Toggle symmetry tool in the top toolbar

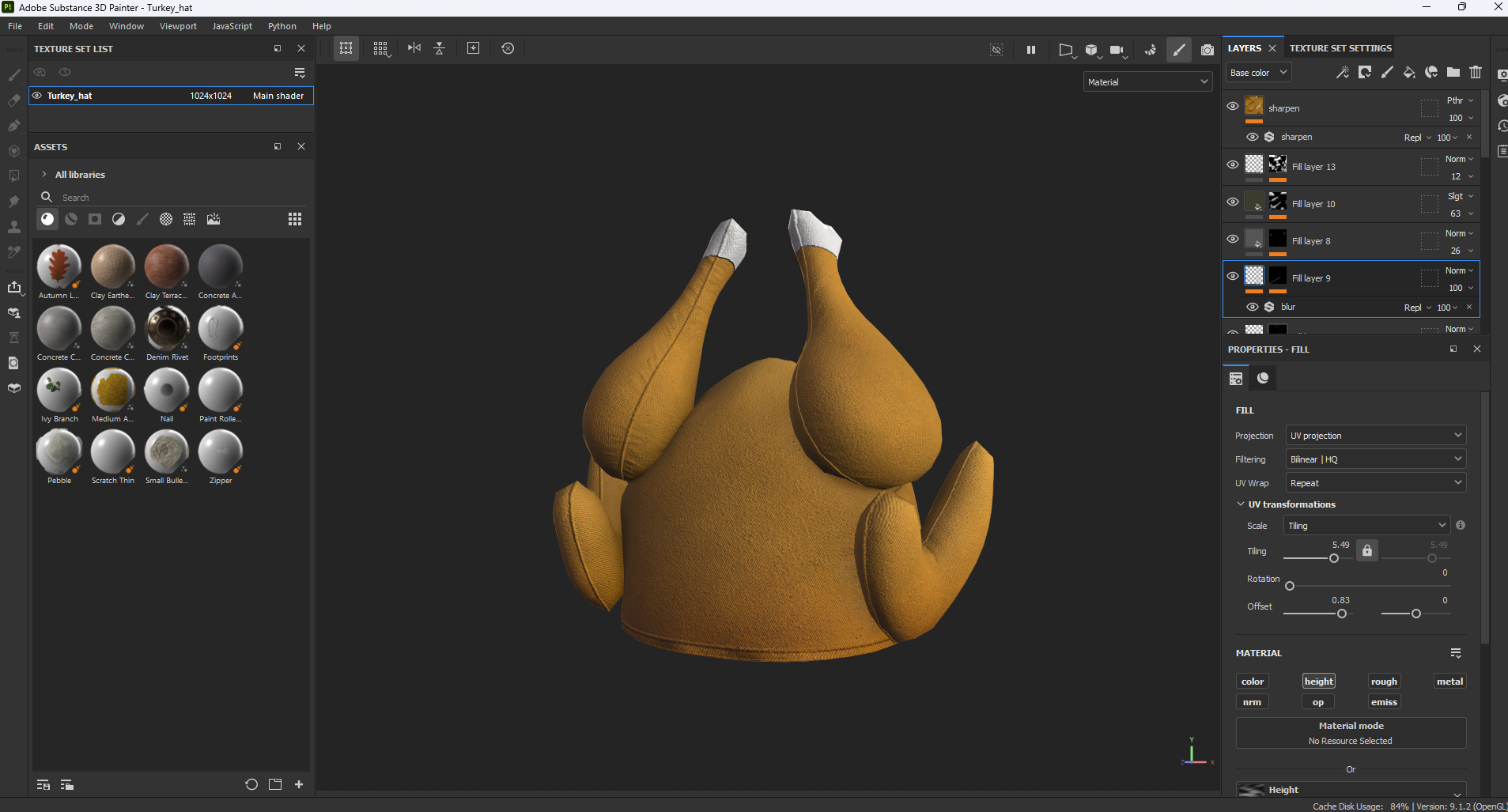(414, 48)
